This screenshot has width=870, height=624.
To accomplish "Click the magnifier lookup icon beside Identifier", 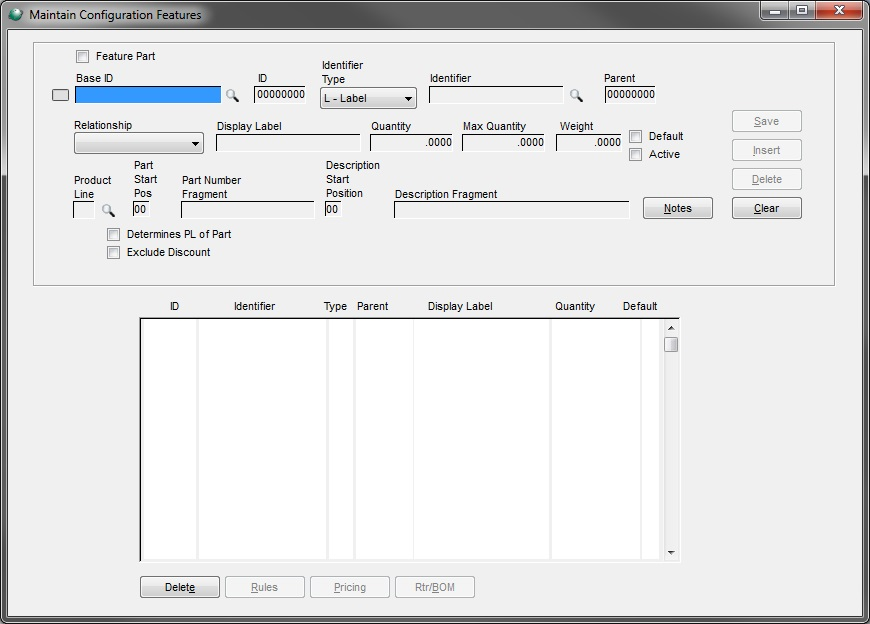I will pyautogui.click(x=576, y=95).
